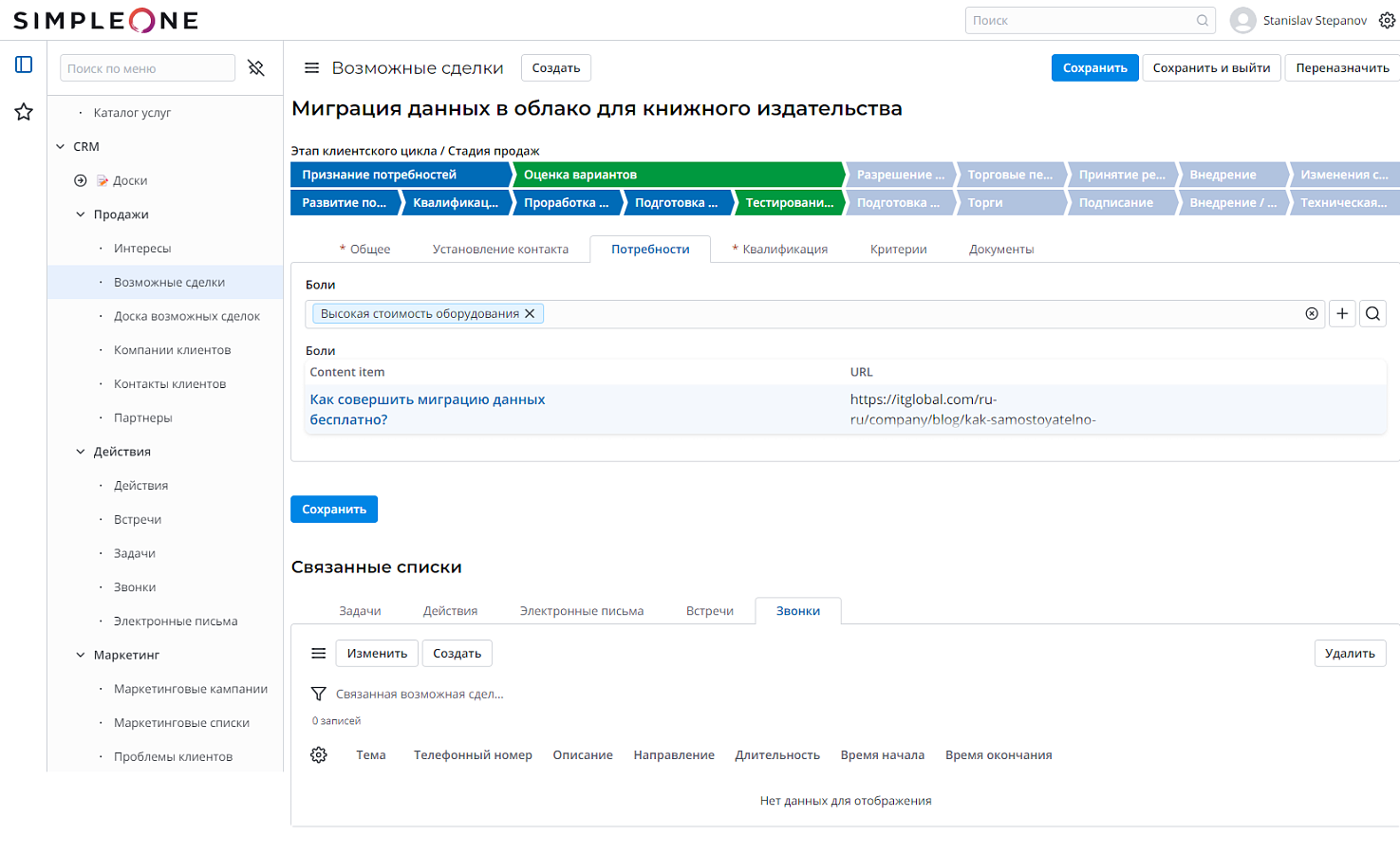Click the search magnifier in top bar
The width and height of the screenshot is (1400, 854).
tap(1203, 20)
